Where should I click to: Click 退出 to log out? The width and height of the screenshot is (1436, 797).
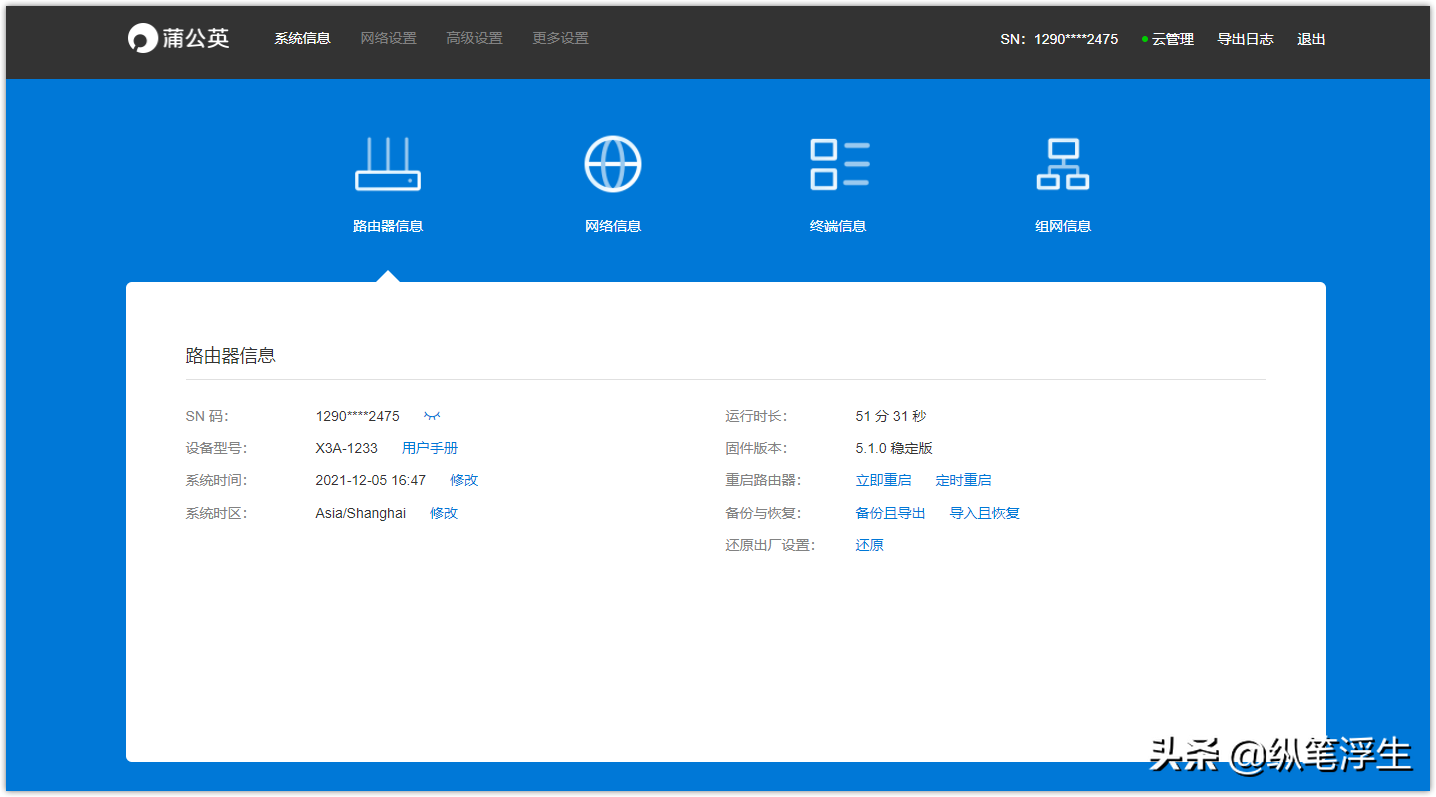click(1311, 39)
